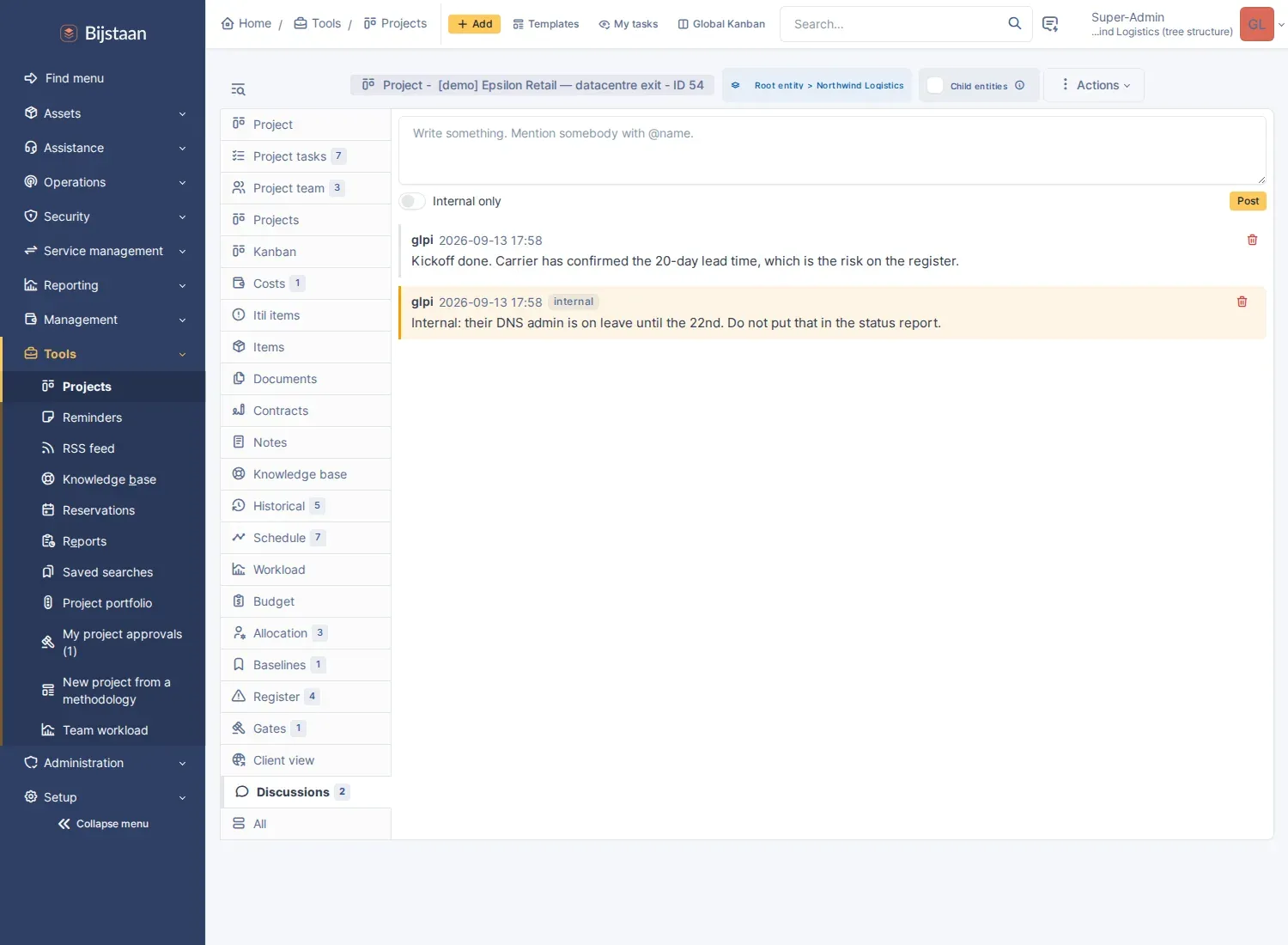Open the Templates link

point(546,24)
